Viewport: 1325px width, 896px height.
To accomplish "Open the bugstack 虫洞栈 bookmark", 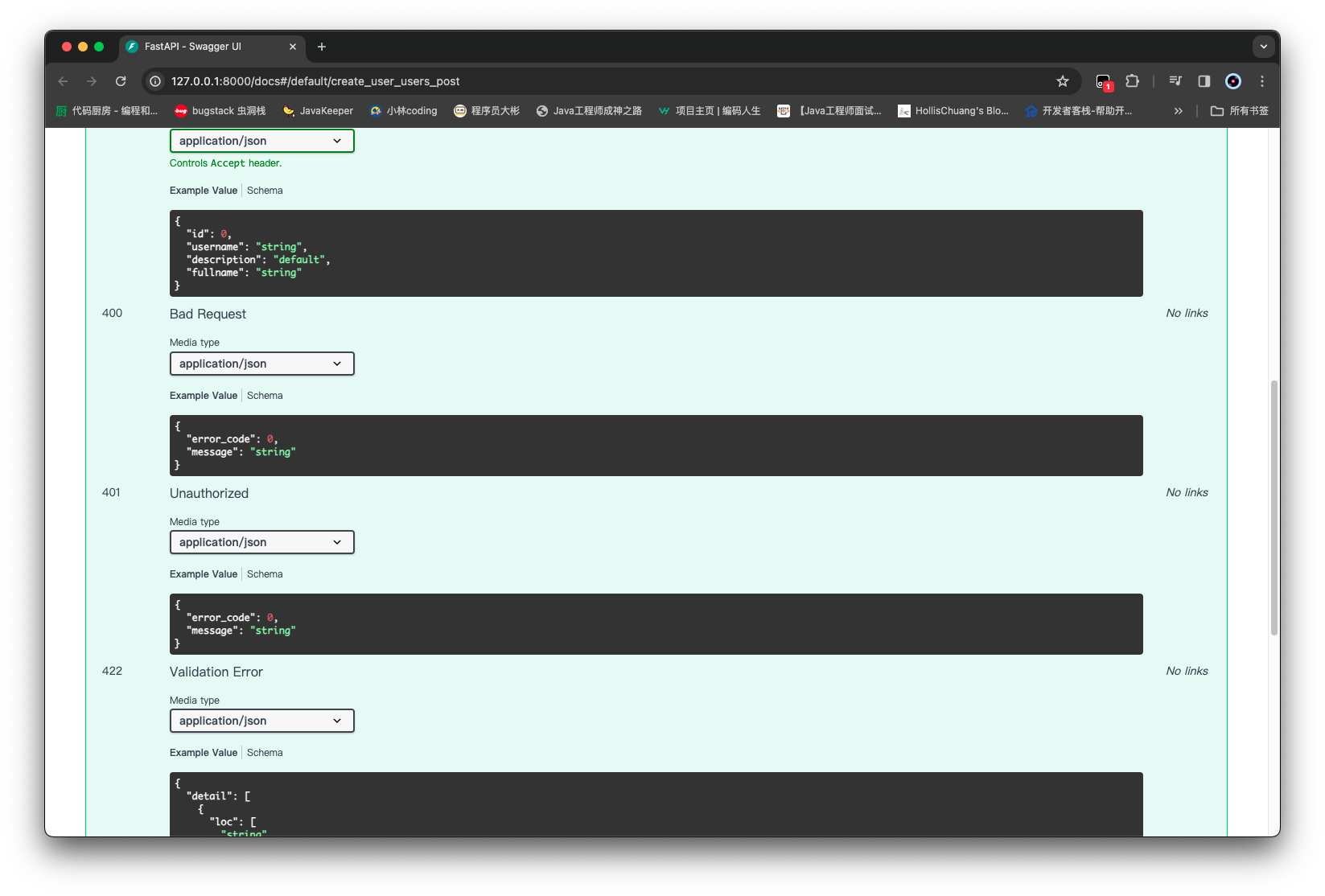I will (220, 111).
